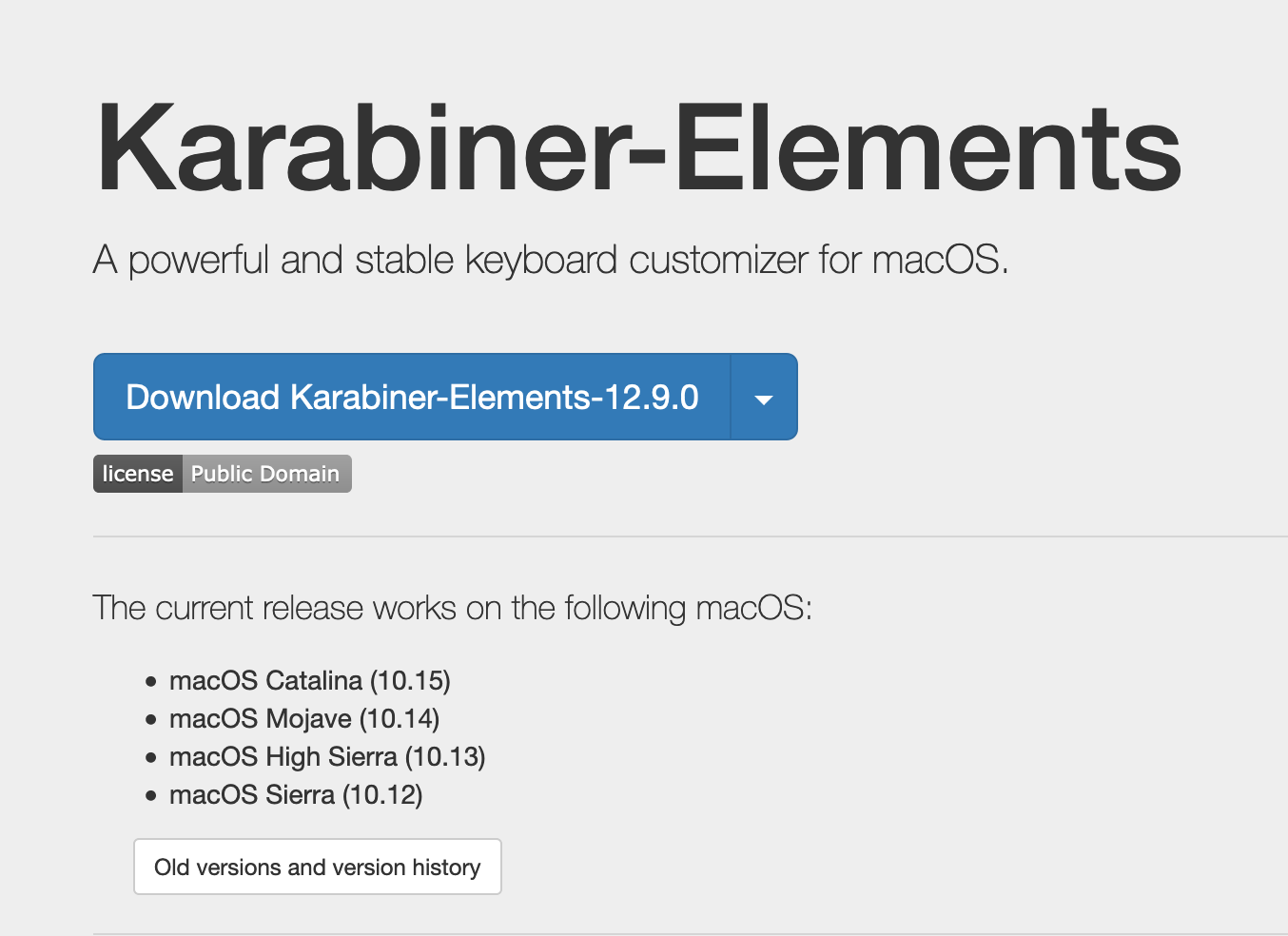Click the 'Public Domain' badge segment
The height and width of the screenshot is (936, 1288).
click(x=265, y=474)
